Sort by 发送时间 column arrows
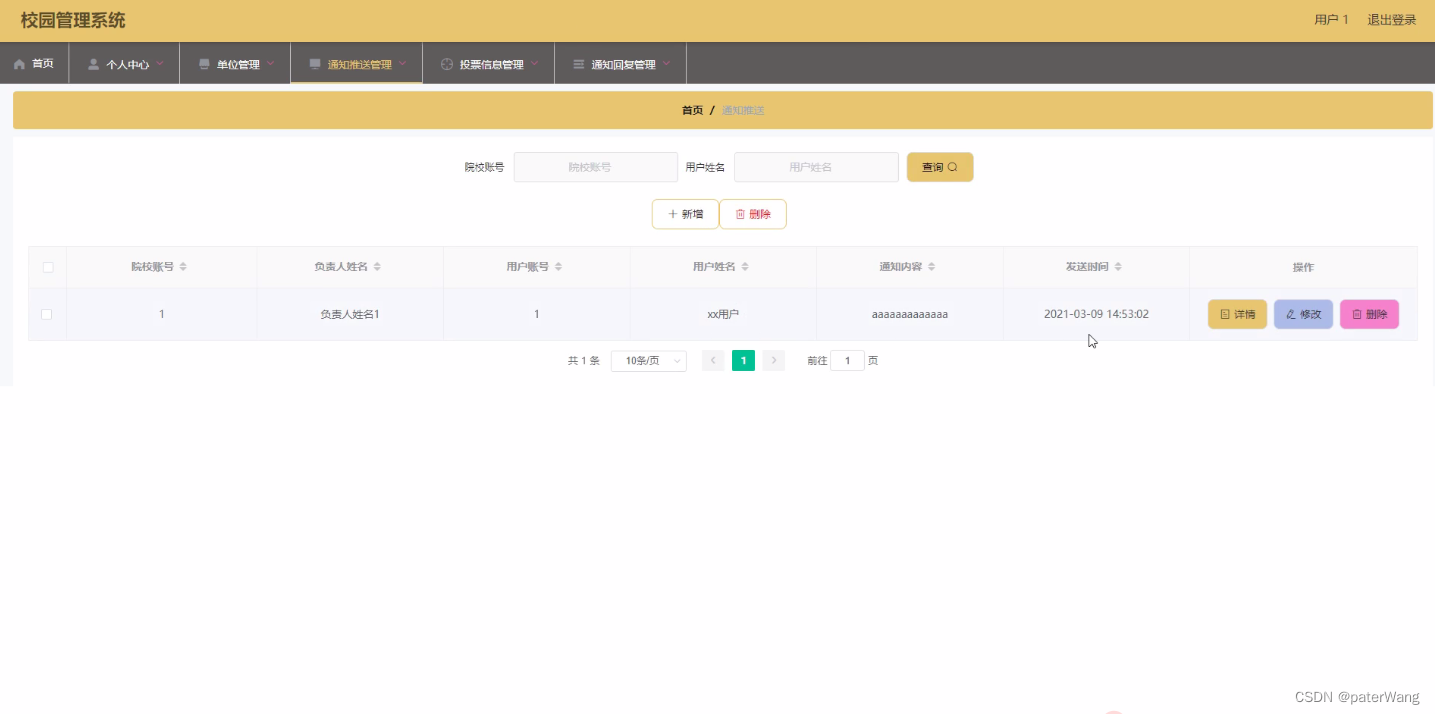 [1118, 267]
